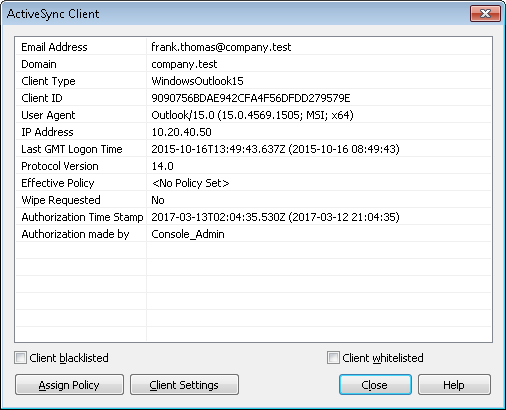This screenshot has height=410, width=506.
Task: Open Help for this dialog
Action: (x=454, y=385)
